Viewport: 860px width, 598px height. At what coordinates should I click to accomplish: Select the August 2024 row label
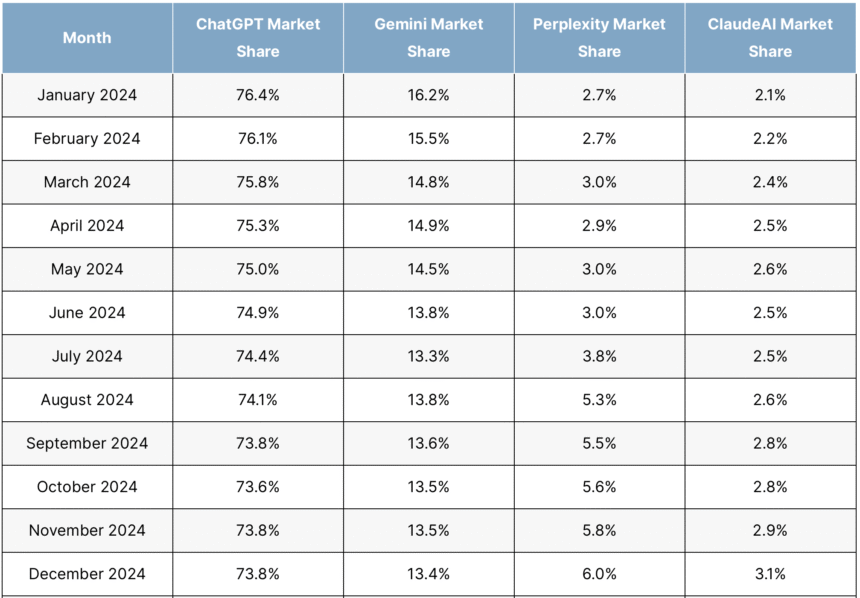(87, 400)
